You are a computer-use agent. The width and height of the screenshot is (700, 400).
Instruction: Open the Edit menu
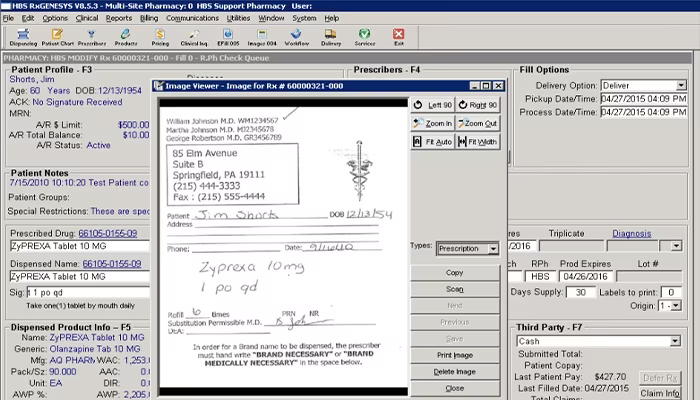tap(28, 18)
